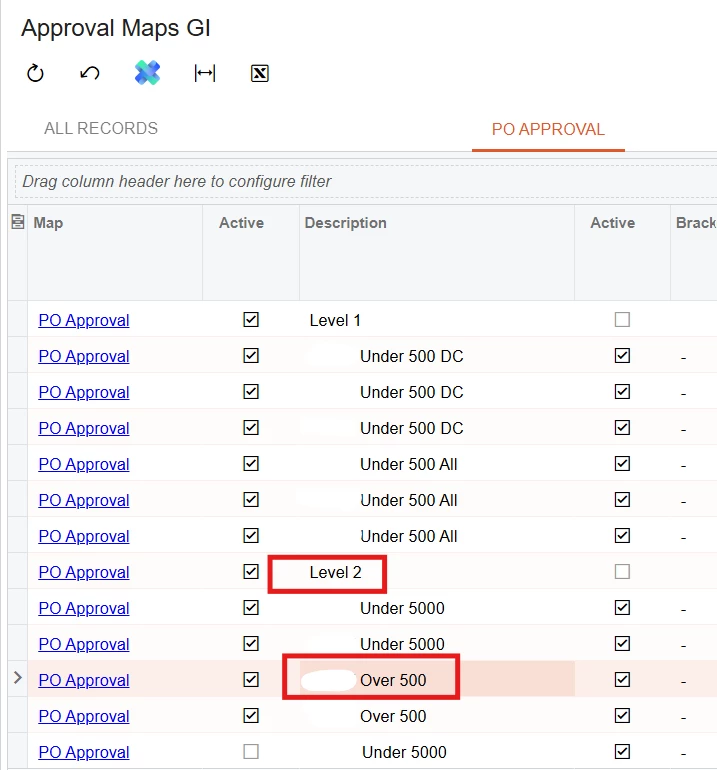The image size is (717, 770).
Task: Toggle the Map Active checkbox in Level 2 row
Action: point(251,572)
